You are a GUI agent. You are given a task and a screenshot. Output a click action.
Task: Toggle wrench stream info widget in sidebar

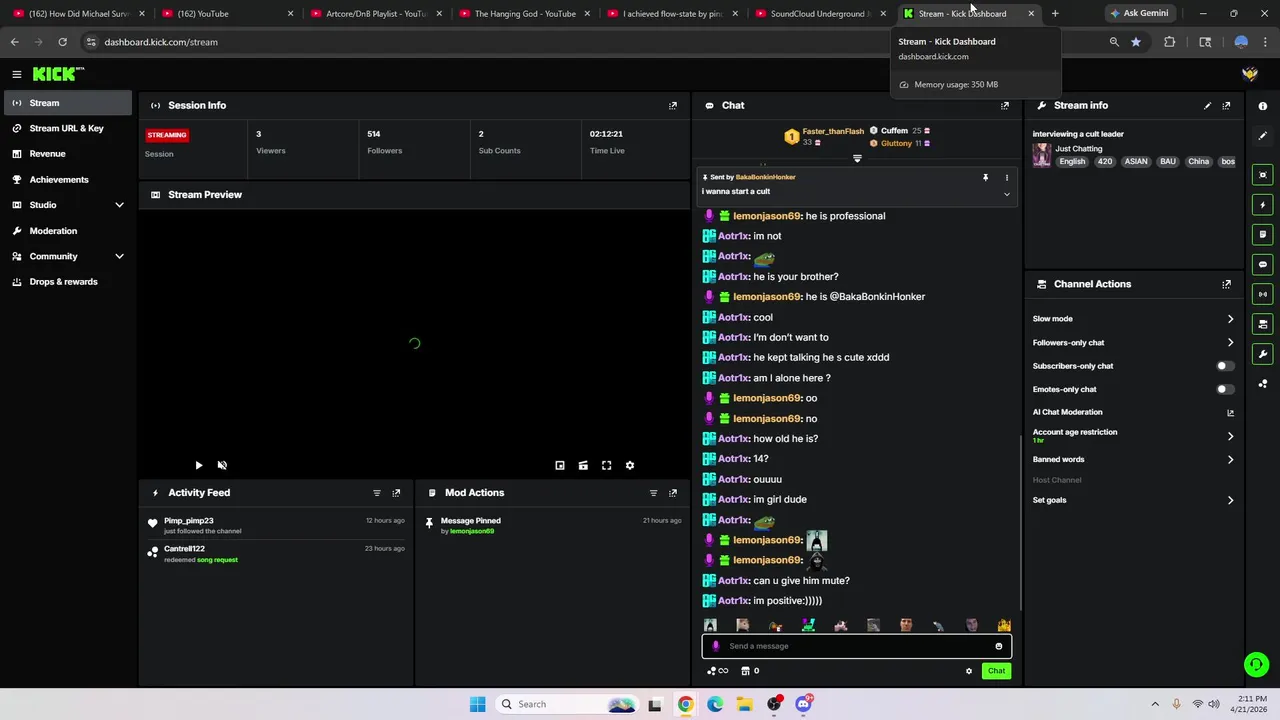point(1263,354)
